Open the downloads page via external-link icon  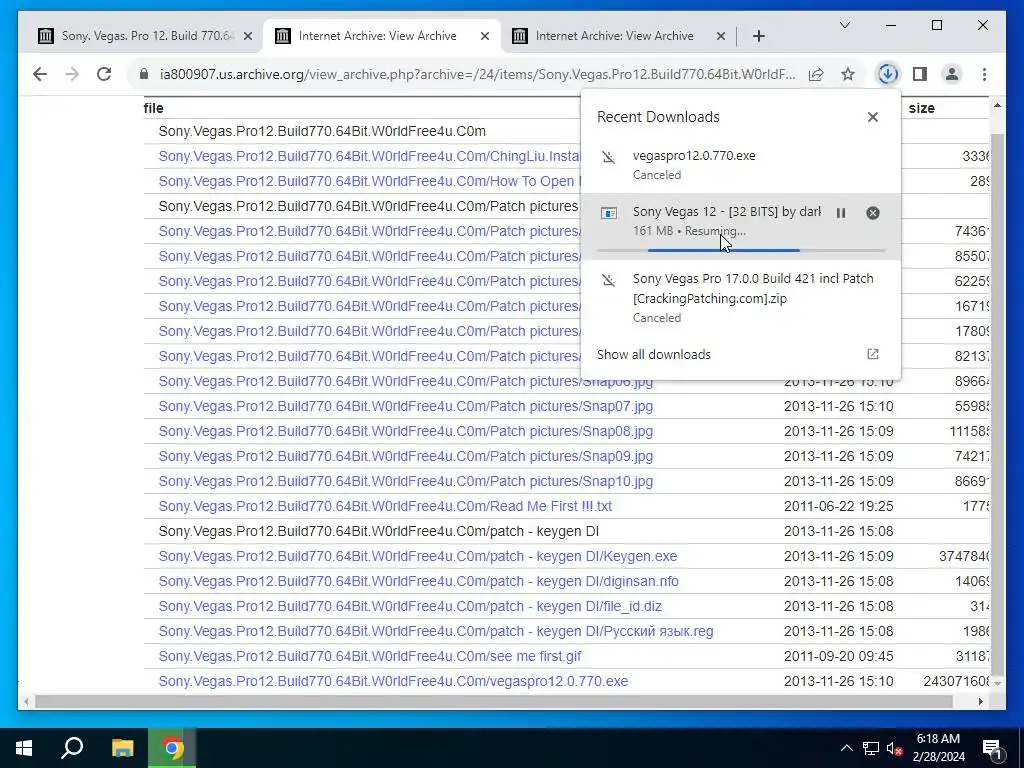(872, 354)
